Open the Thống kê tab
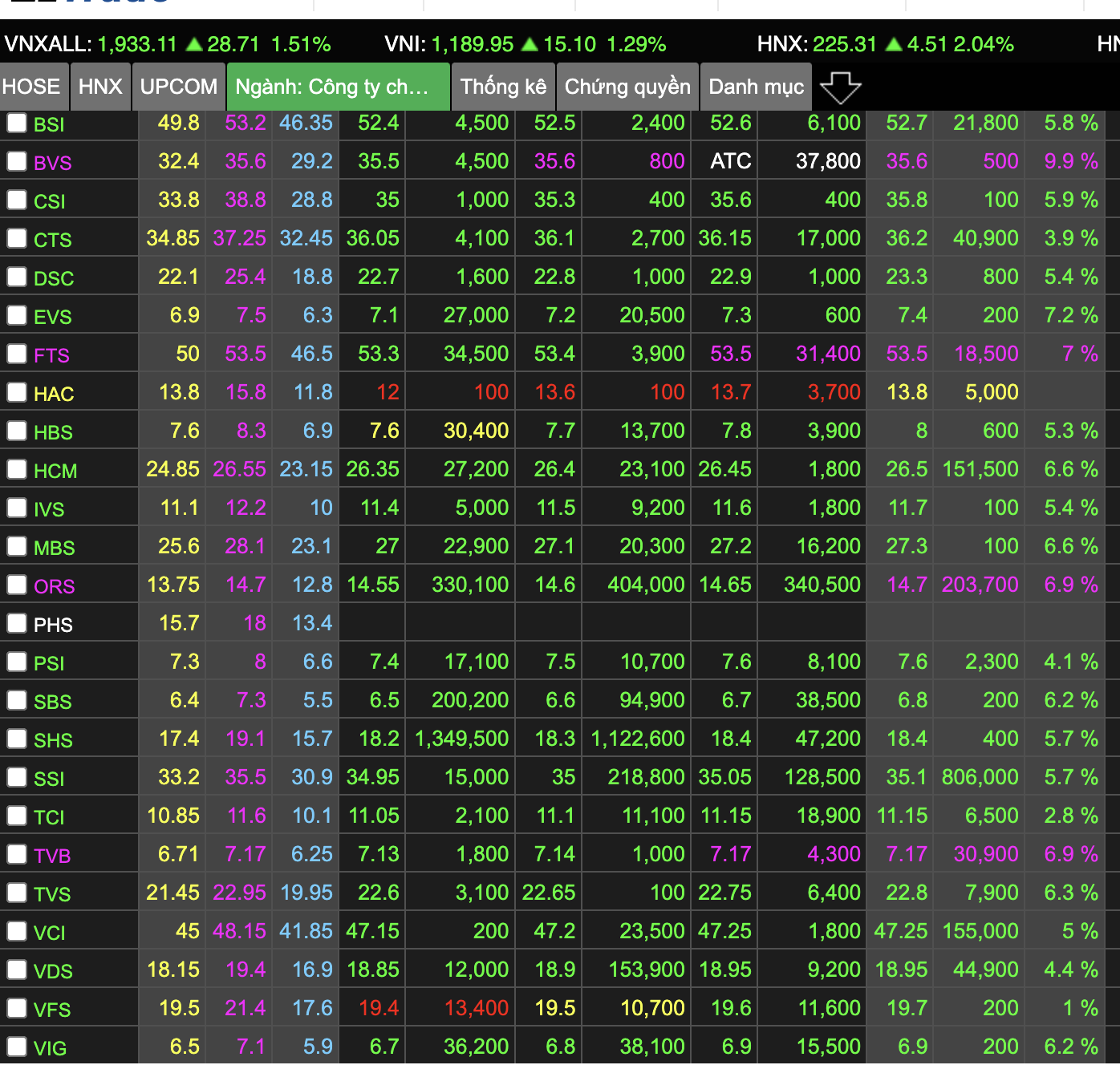 [503, 87]
